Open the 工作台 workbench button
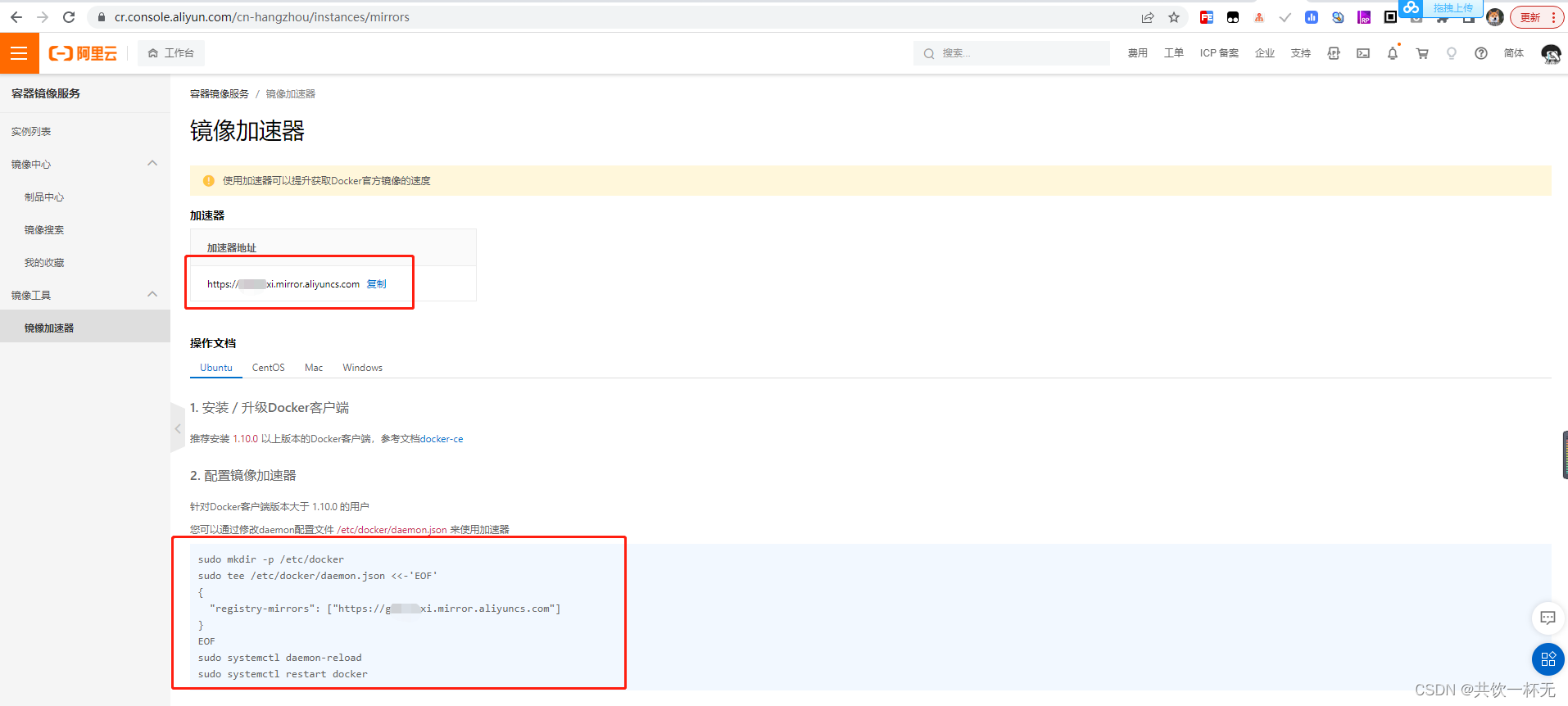This screenshot has width=1568, height=706. (x=171, y=53)
